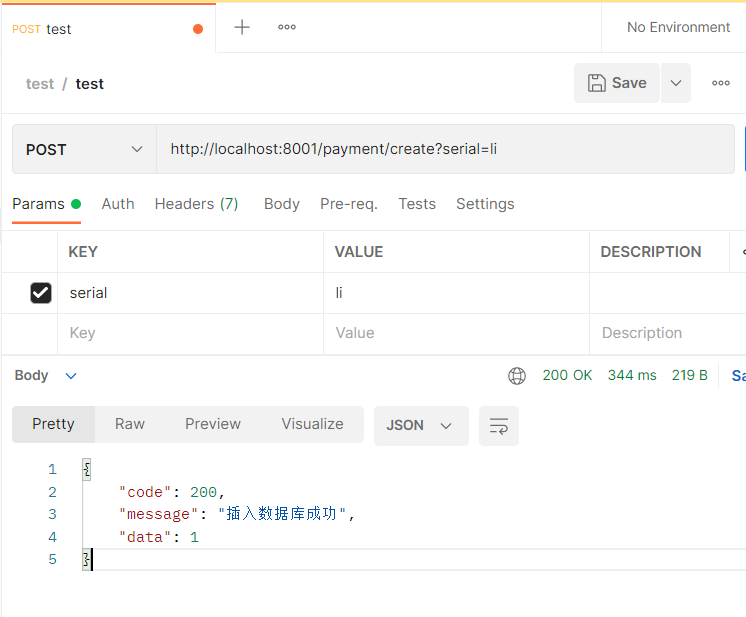
Task: Collapse JSON at opening brace on line 1
Action: point(87,470)
